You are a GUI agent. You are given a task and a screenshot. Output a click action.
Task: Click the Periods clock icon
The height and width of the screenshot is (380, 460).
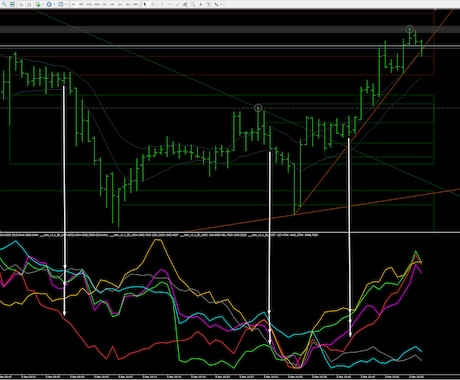click(49, 4)
